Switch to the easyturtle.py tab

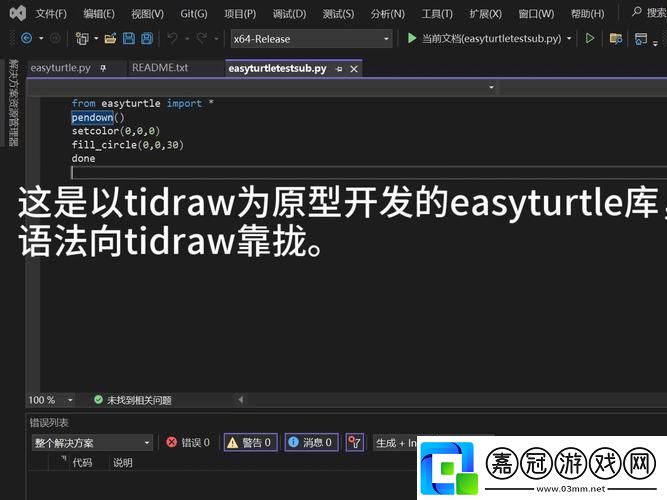(x=60, y=68)
